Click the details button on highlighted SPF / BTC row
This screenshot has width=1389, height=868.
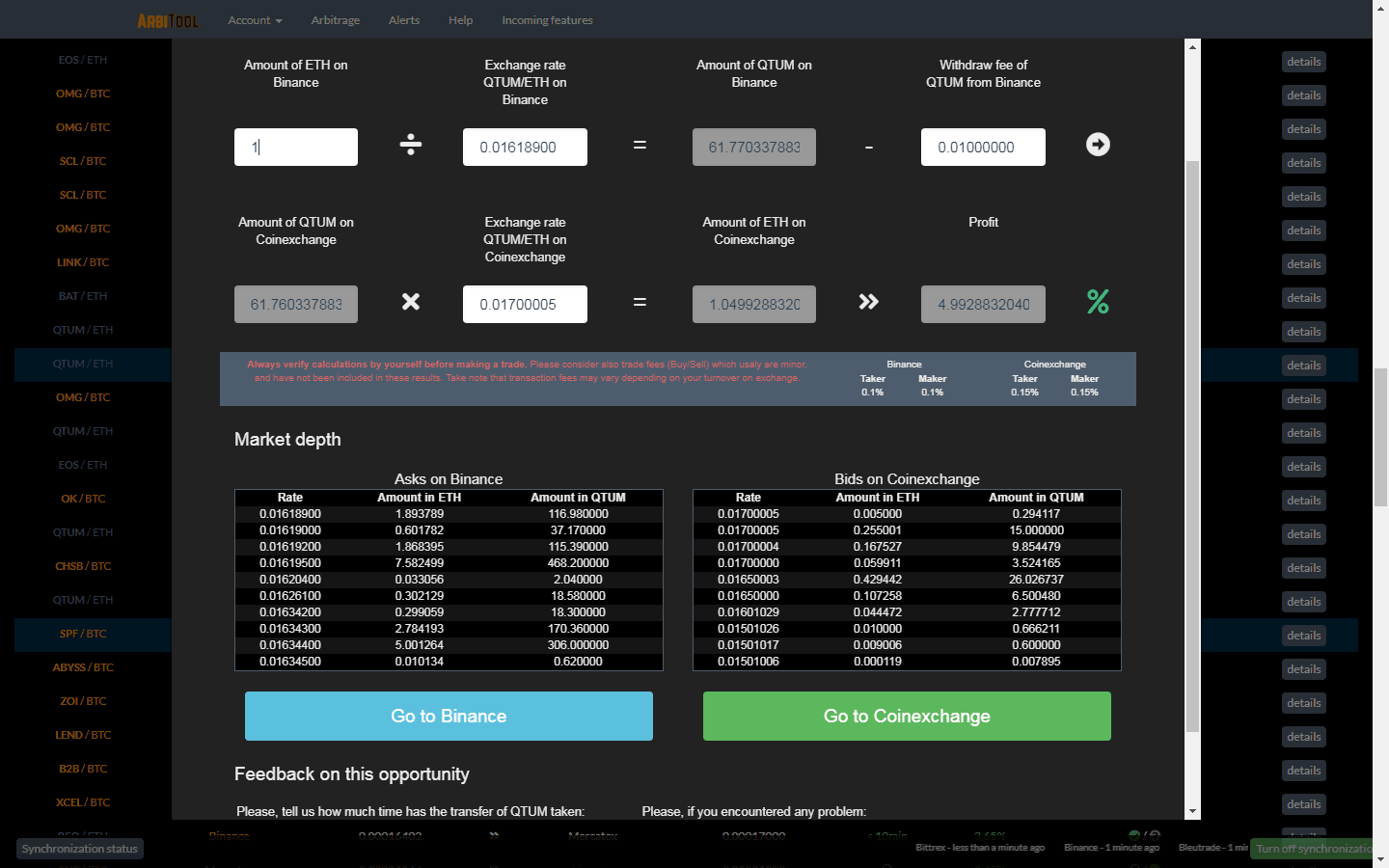(1304, 636)
